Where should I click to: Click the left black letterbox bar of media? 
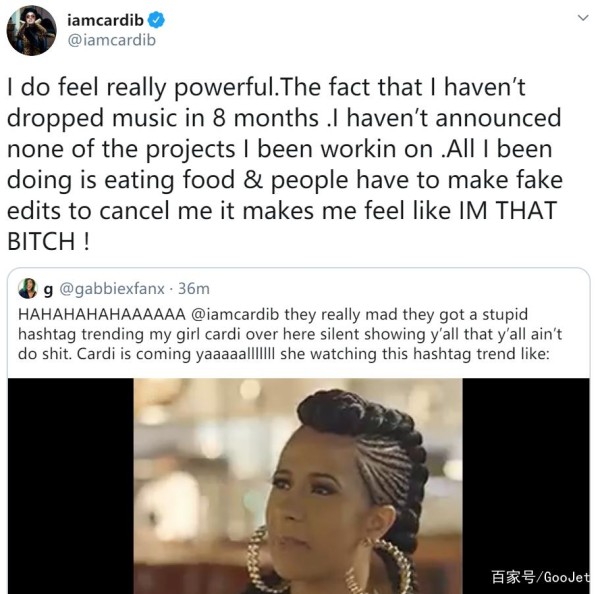(x=71, y=486)
